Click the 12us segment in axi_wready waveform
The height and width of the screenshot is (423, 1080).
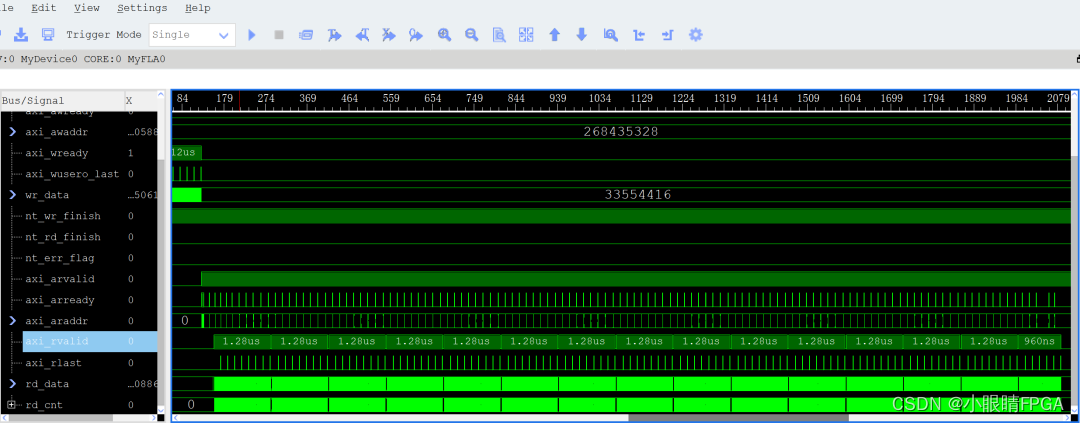click(x=186, y=152)
